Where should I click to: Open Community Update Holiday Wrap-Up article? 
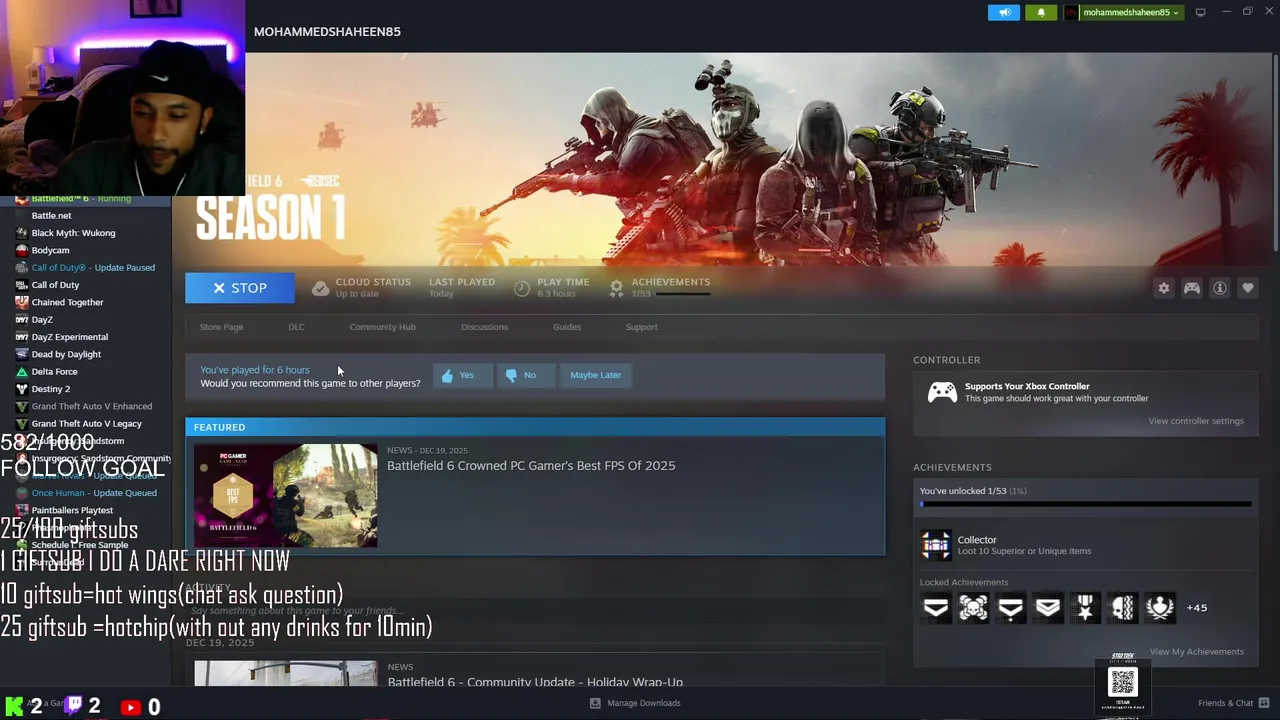535,682
